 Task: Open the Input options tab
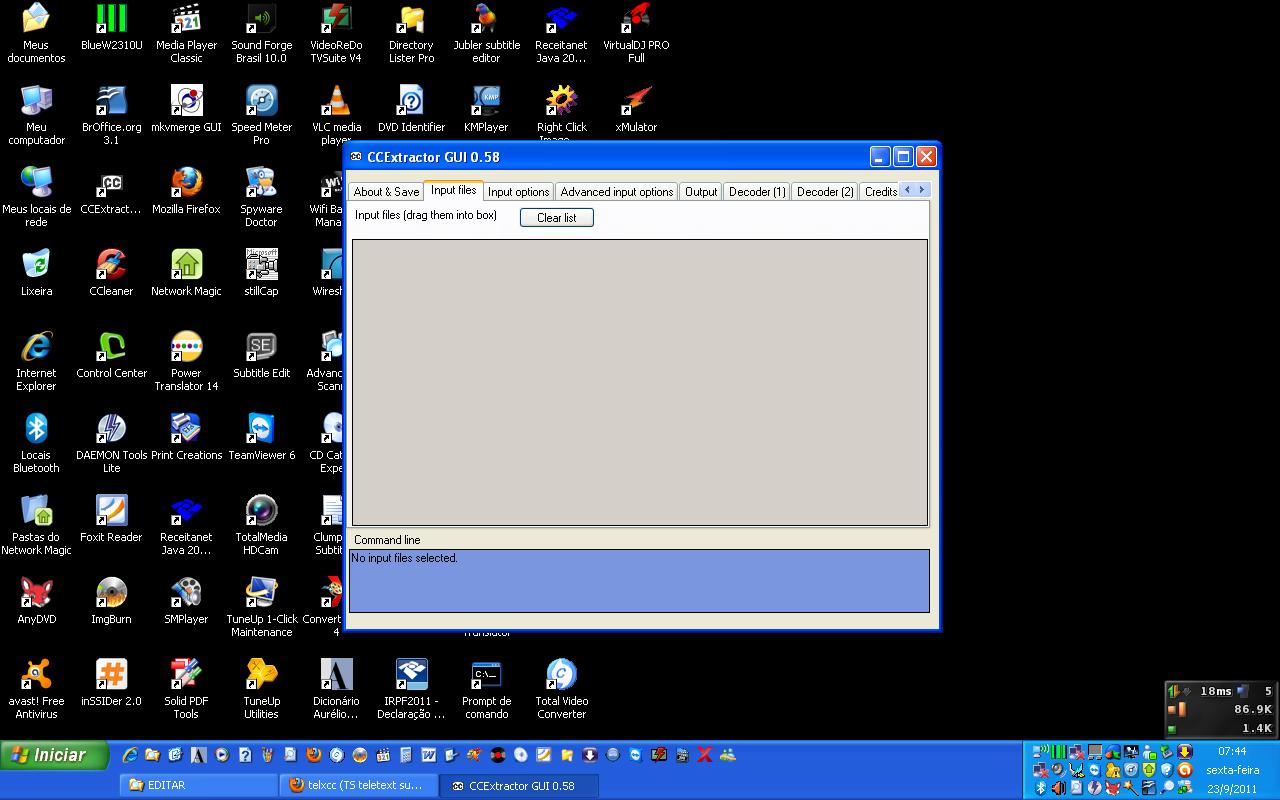click(x=518, y=191)
